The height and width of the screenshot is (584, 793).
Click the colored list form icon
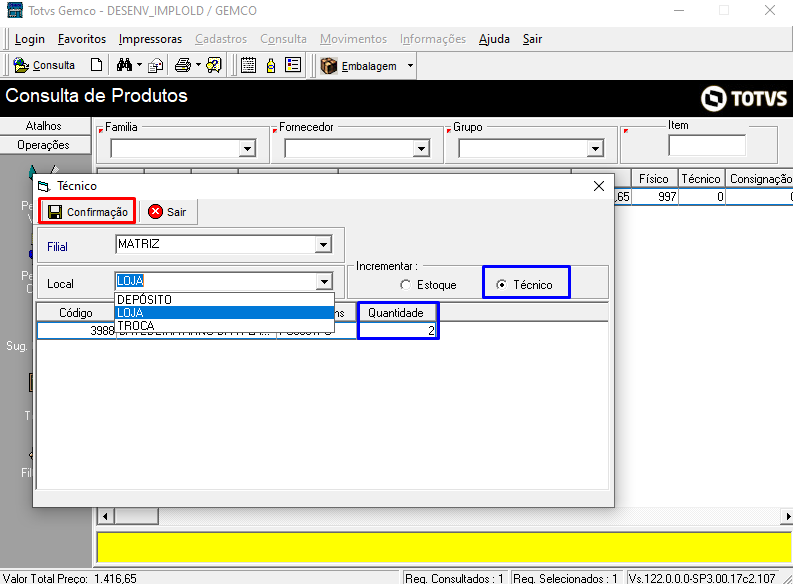tap(293, 65)
